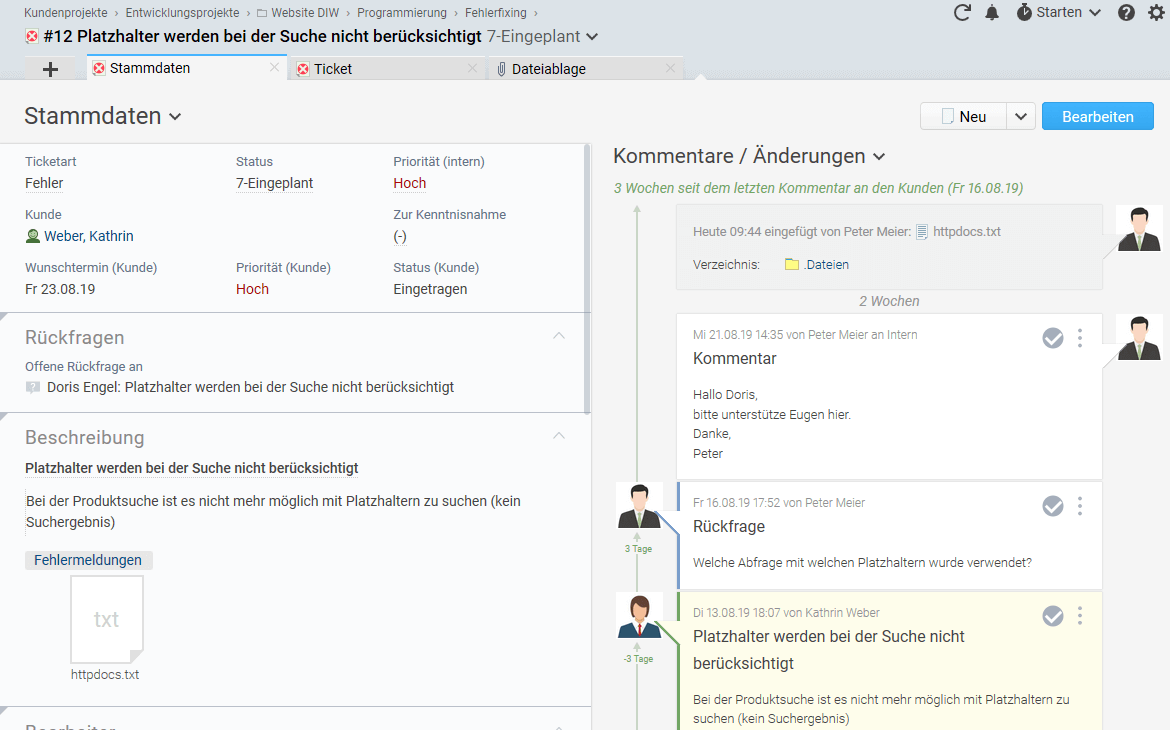1170x730 pixels.
Task: Toggle checkmark on Kathrin Weber entry
Action: [1053, 616]
